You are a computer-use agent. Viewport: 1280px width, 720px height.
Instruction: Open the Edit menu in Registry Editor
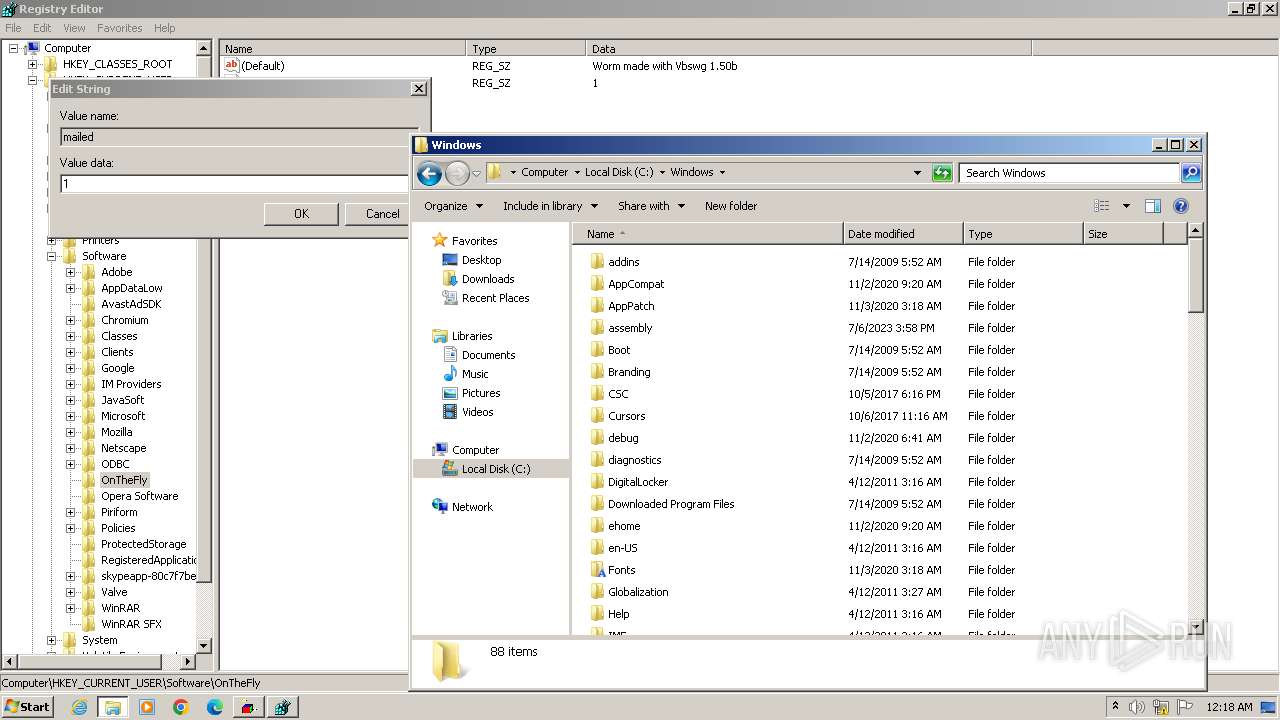(x=42, y=28)
